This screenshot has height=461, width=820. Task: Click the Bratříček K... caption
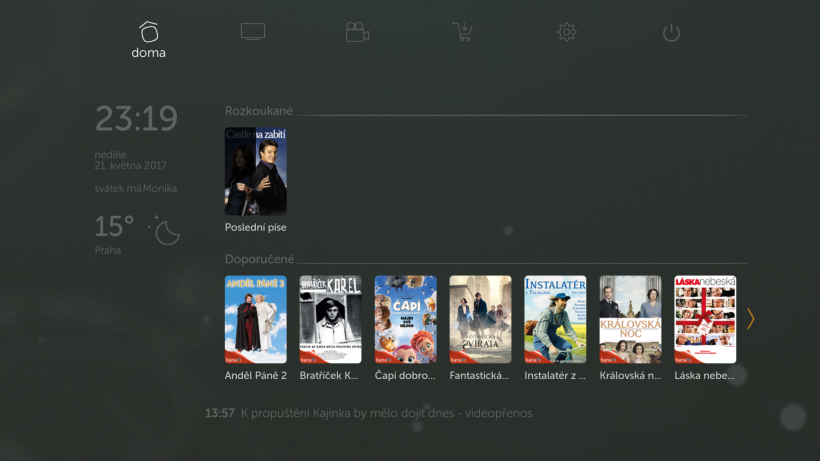pos(329,375)
